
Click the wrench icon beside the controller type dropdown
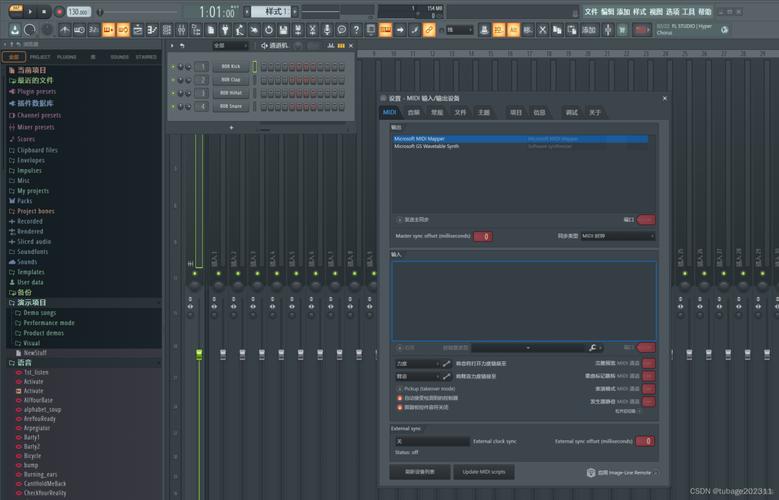click(594, 347)
